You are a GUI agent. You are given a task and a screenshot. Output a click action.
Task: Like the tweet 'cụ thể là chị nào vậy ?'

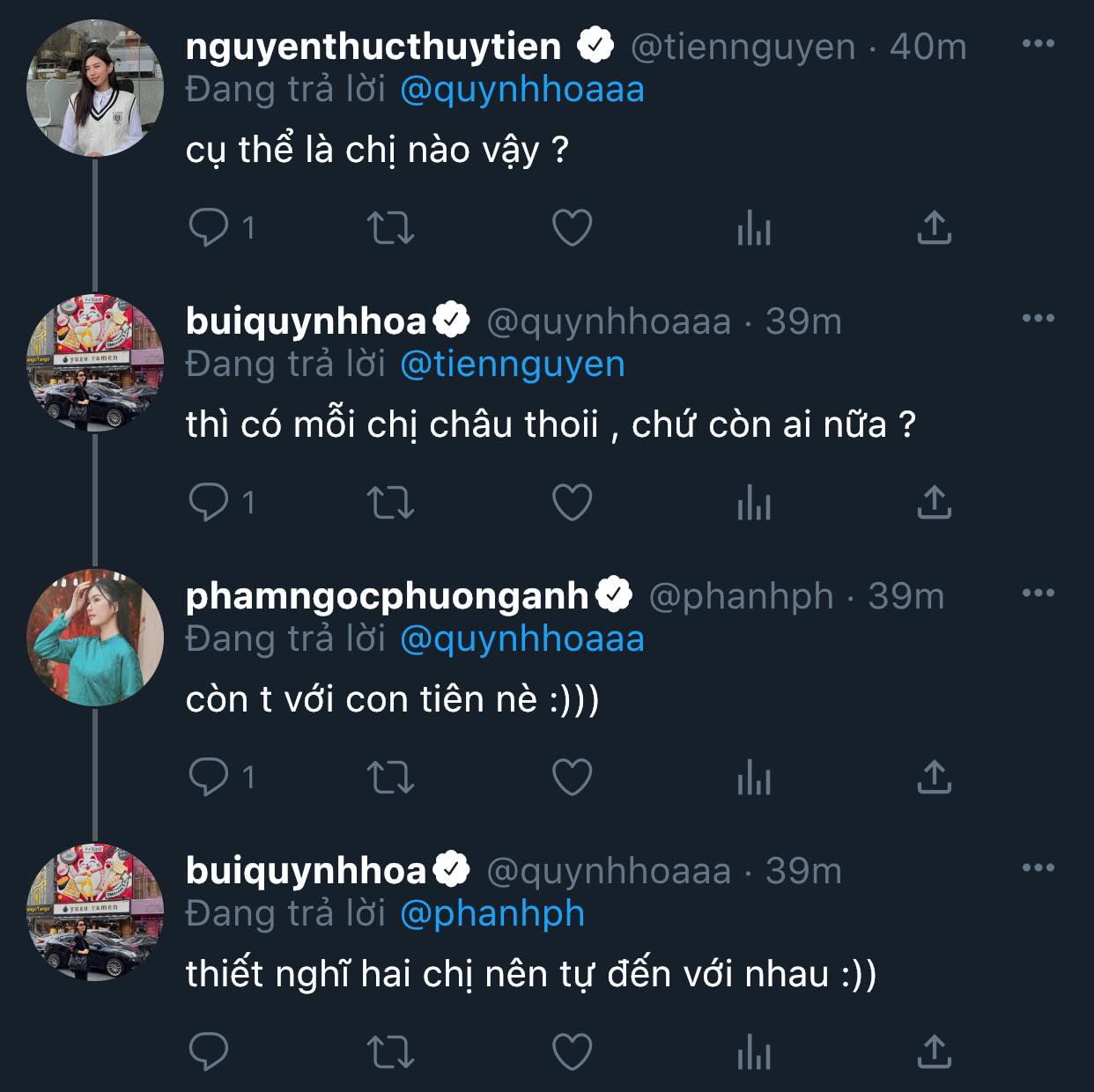[572, 227]
